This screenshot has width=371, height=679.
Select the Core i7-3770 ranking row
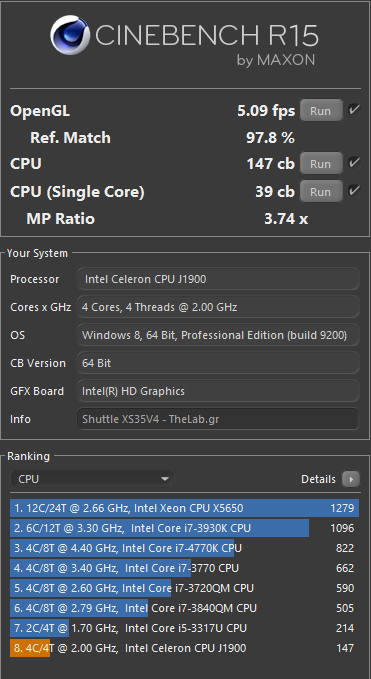(184, 568)
